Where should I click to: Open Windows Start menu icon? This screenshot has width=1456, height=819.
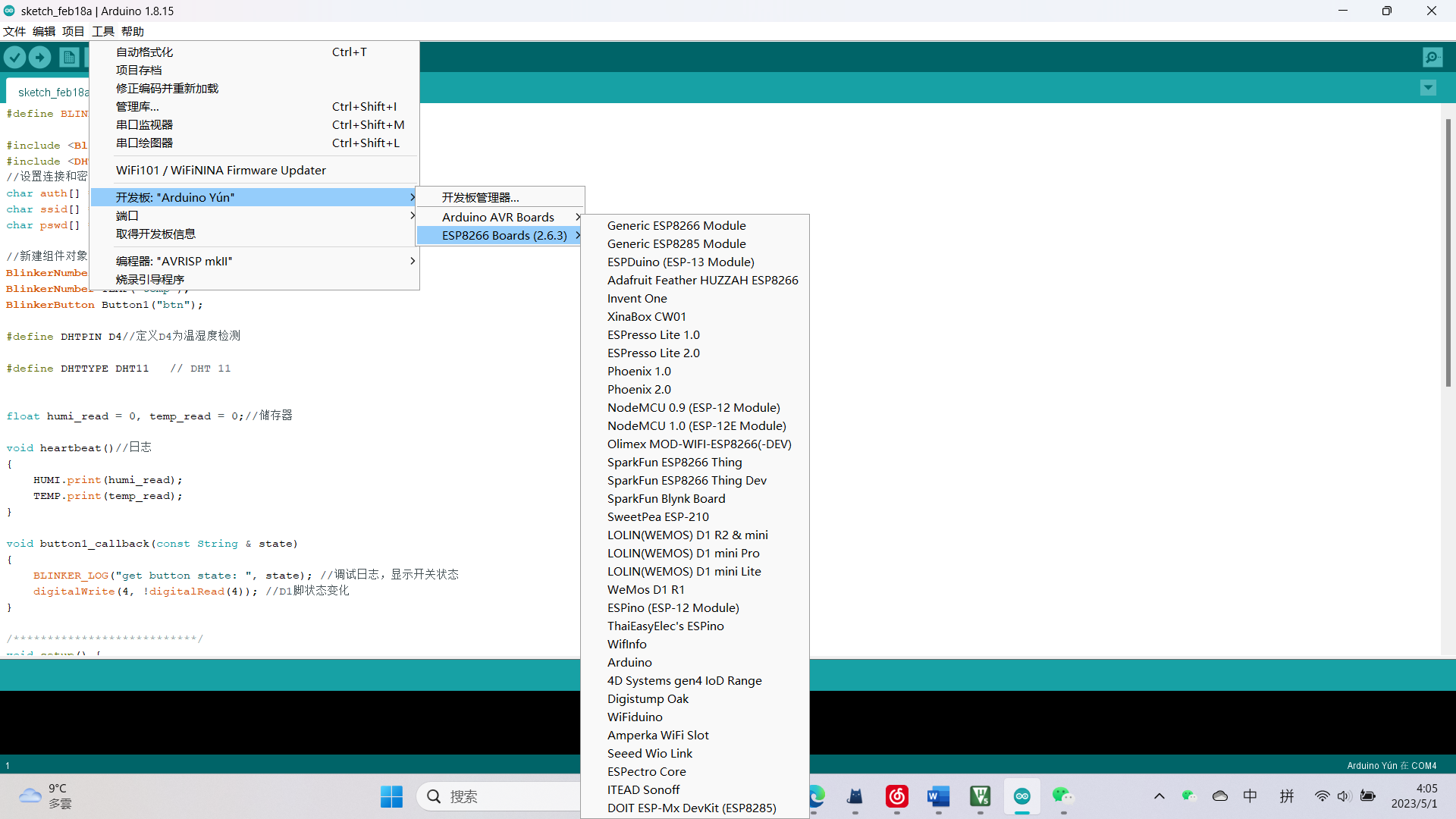[x=391, y=796]
